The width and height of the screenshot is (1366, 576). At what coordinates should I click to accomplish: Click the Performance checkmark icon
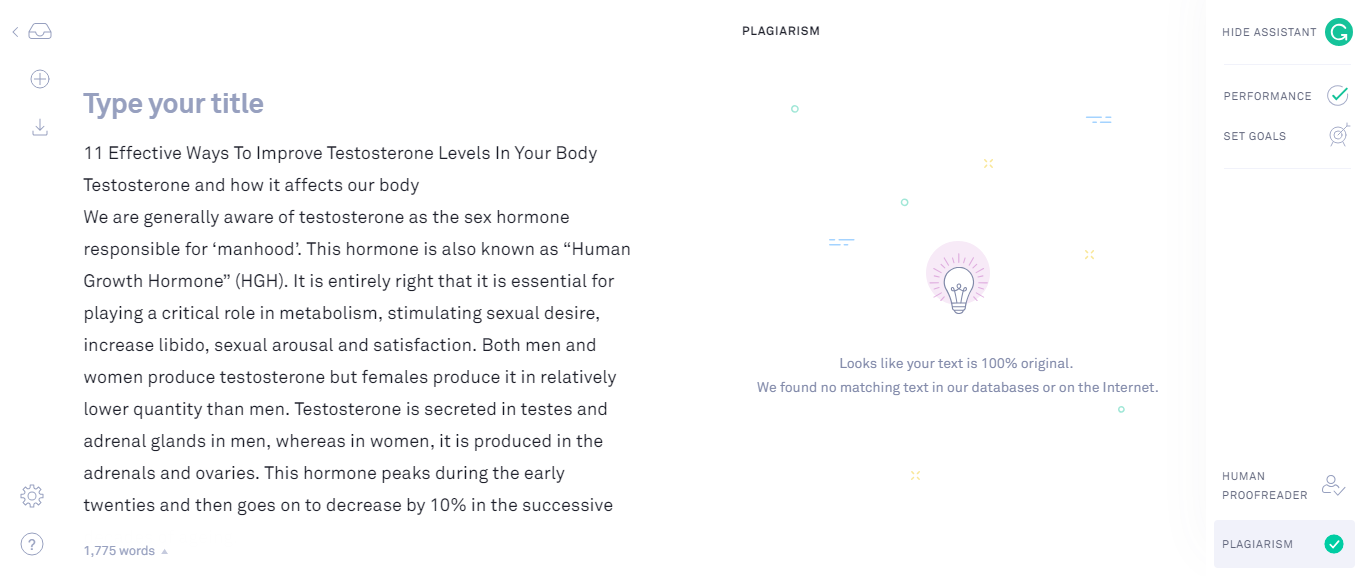tap(1338, 96)
